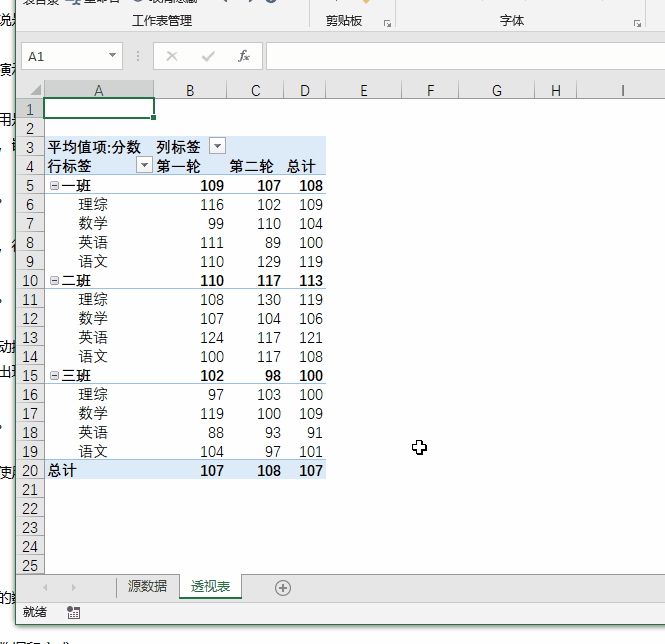Switch to the 源数据 sheet tab

click(147, 587)
